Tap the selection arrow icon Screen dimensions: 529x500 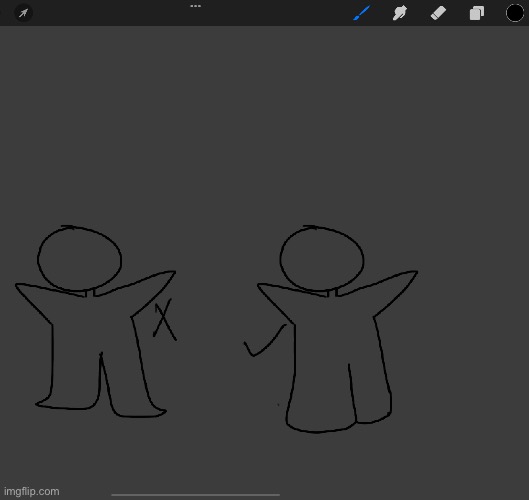(x=23, y=13)
